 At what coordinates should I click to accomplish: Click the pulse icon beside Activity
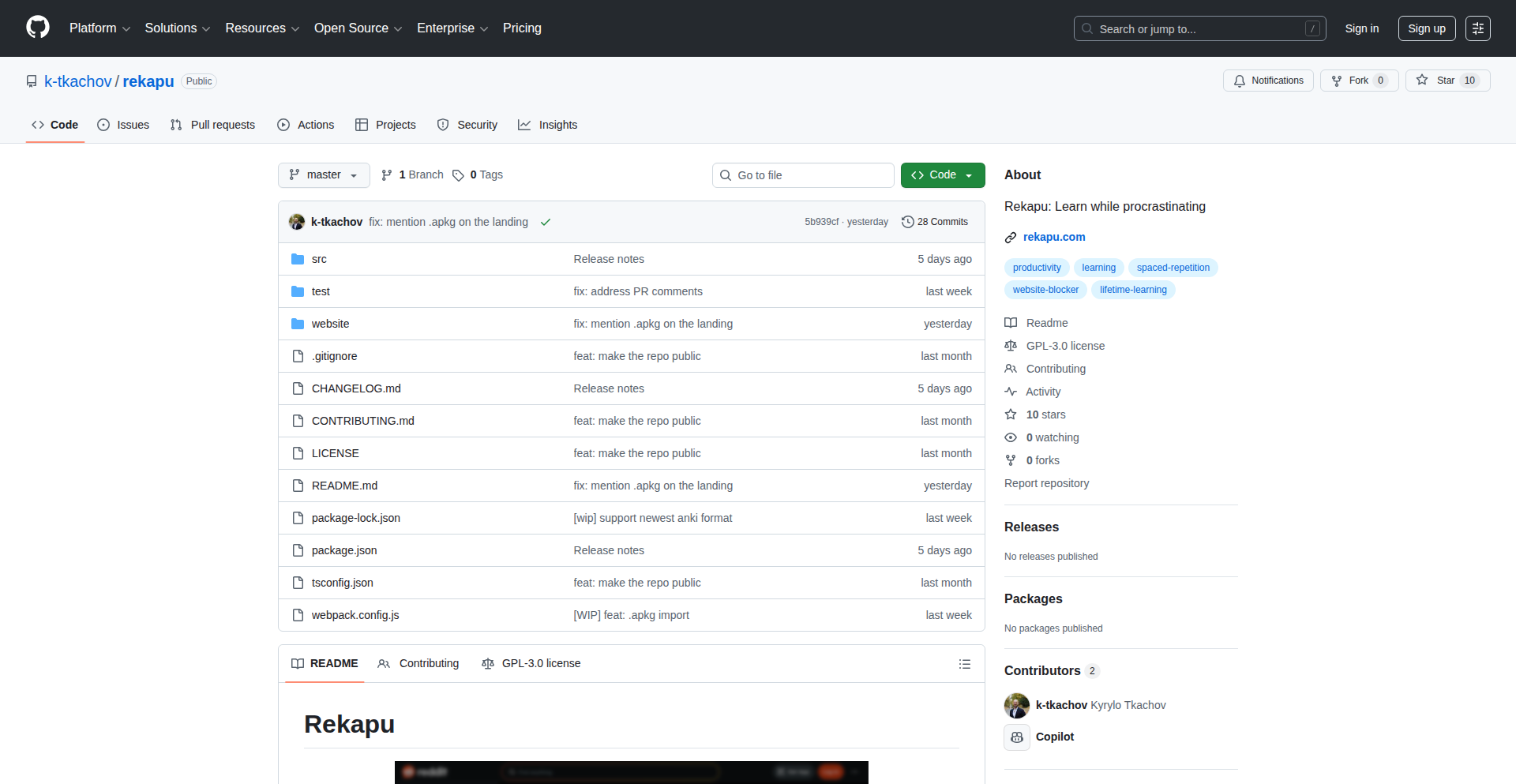(x=1011, y=392)
